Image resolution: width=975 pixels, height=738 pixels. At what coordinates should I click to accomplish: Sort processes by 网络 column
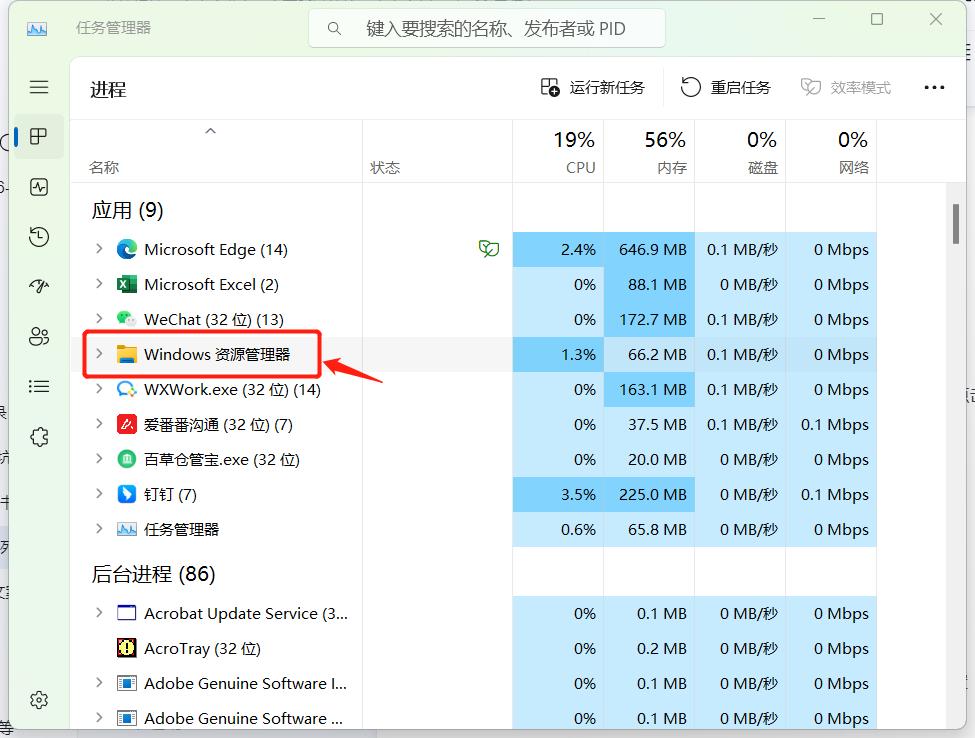(831, 151)
